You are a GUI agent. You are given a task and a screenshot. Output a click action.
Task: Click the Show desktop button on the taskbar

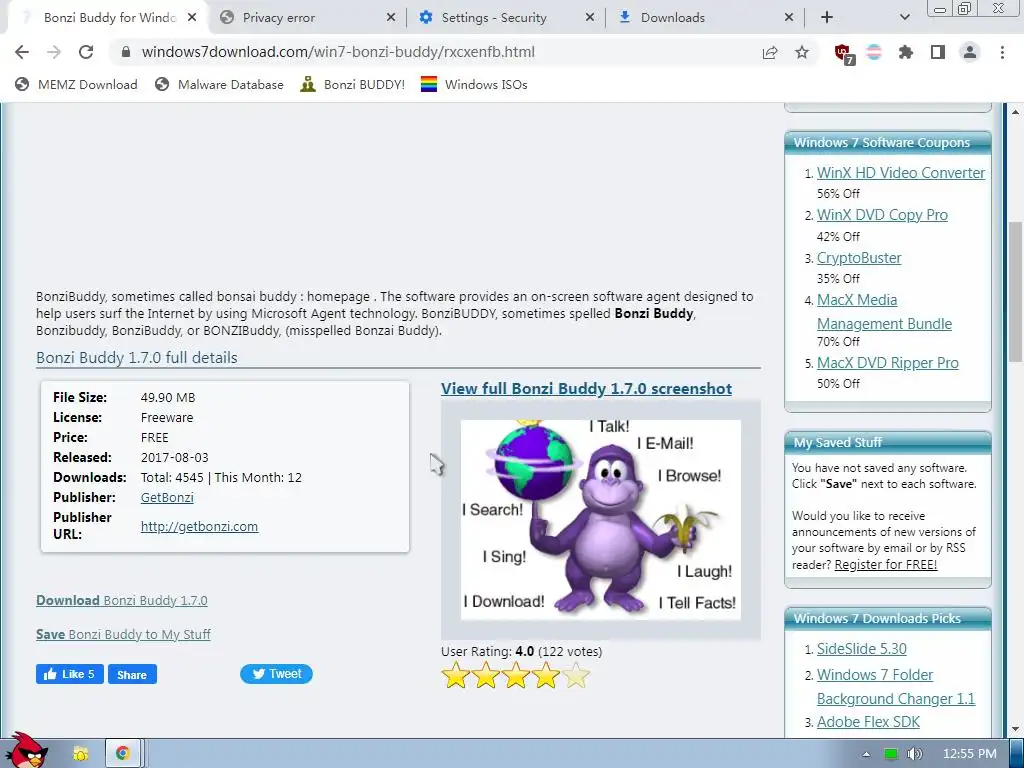click(1017, 754)
